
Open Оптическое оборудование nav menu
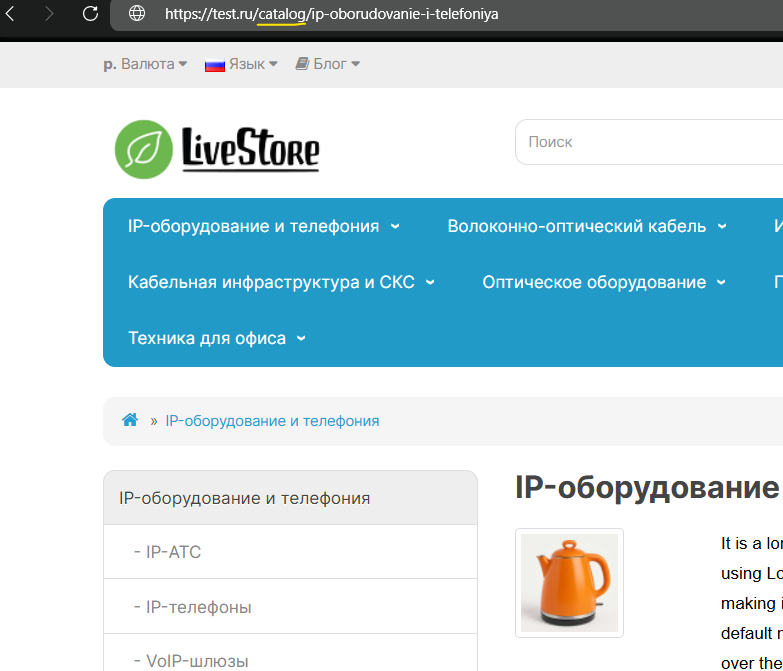point(604,282)
